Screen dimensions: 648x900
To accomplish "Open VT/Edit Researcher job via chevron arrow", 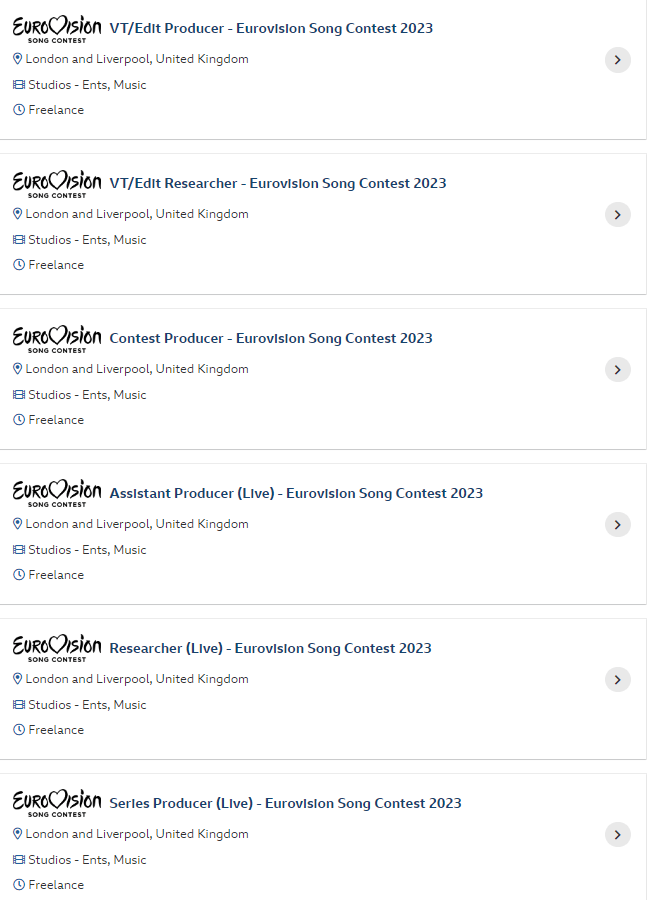I will [x=618, y=215].
